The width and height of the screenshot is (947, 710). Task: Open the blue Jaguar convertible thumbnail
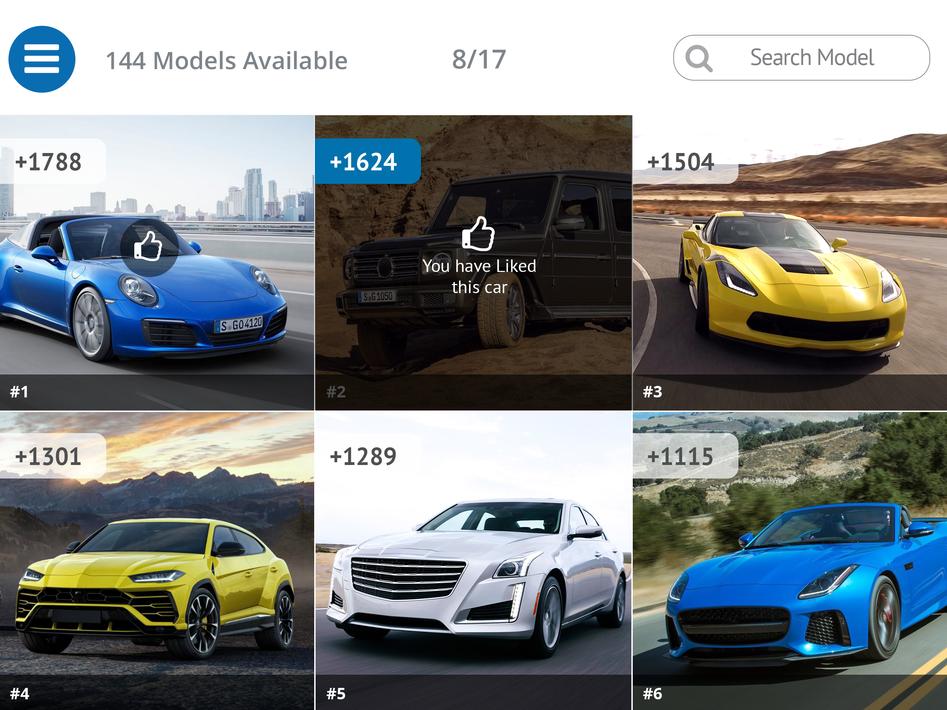click(x=790, y=561)
